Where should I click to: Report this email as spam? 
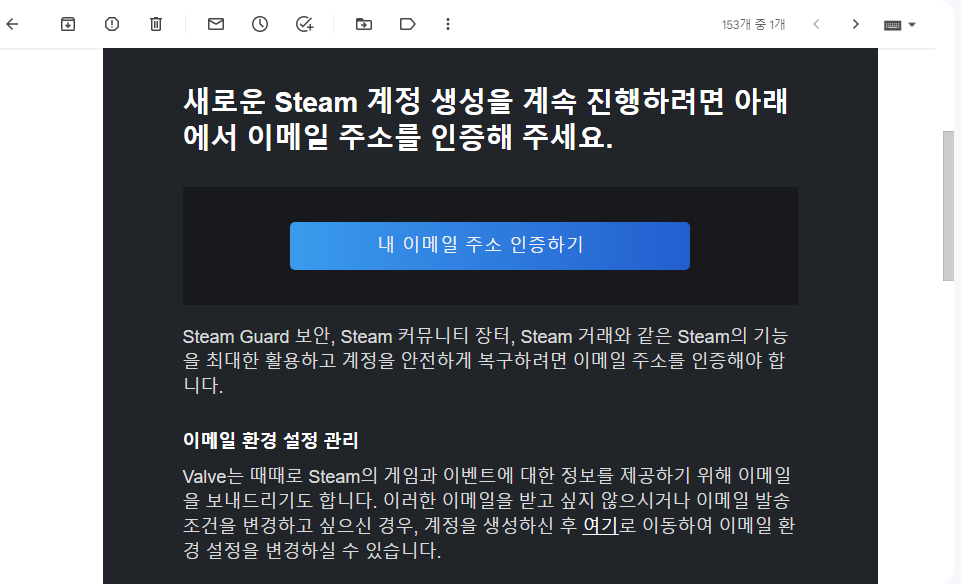coord(112,24)
